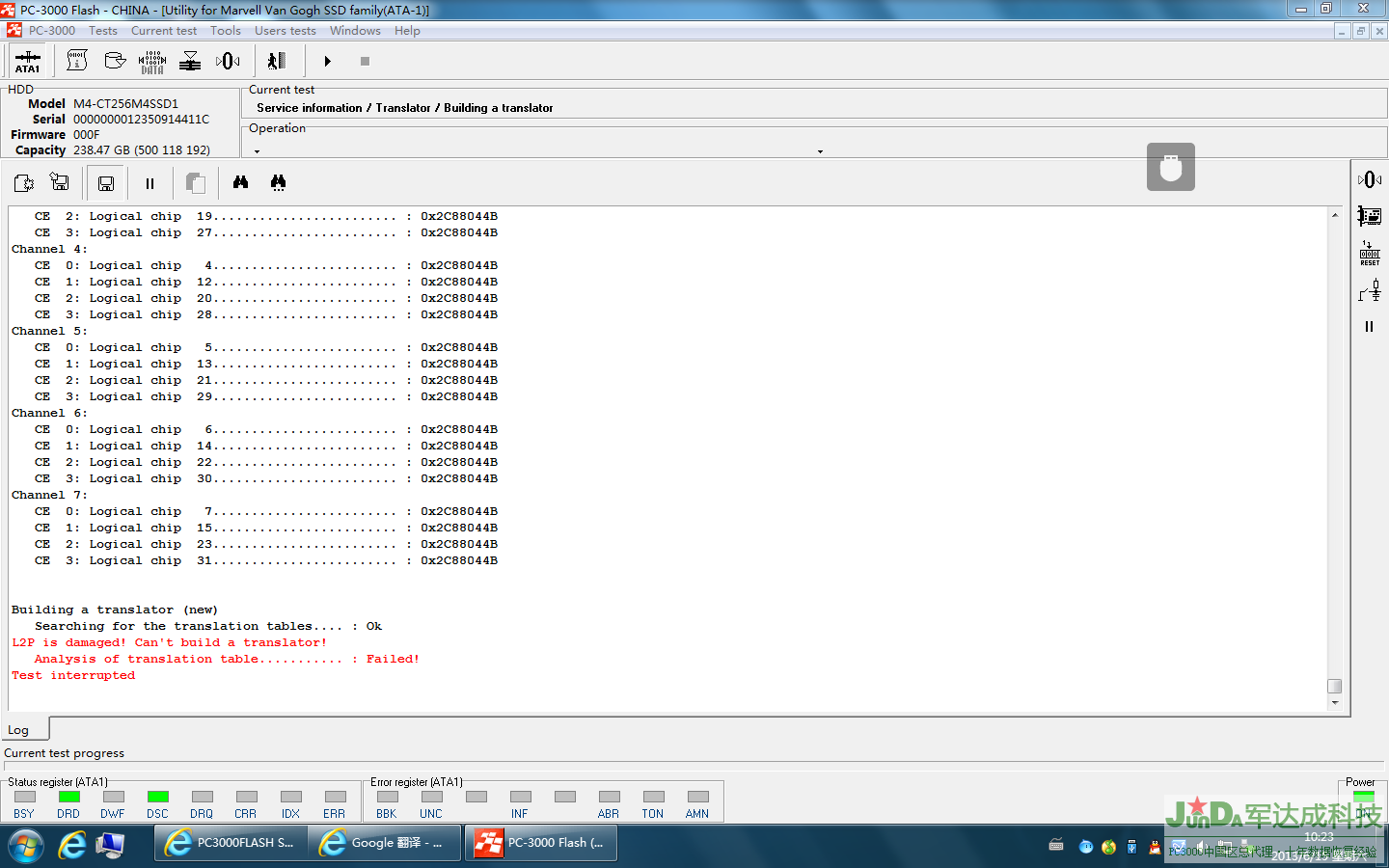The width and height of the screenshot is (1389, 868).
Task: Click the PCI controller card sidebar icon
Action: click(x=1370, y=216)
